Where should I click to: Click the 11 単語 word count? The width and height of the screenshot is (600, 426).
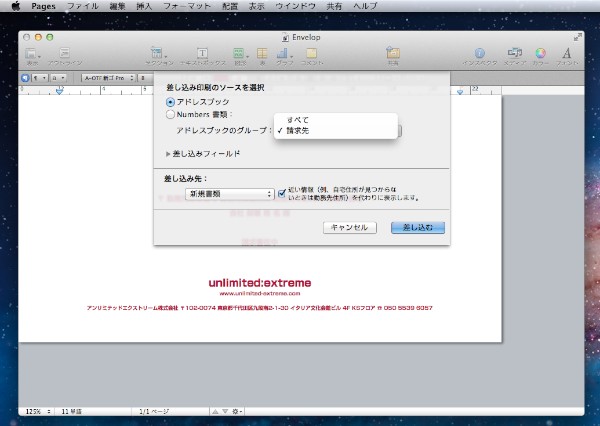(x=72, y=411)
